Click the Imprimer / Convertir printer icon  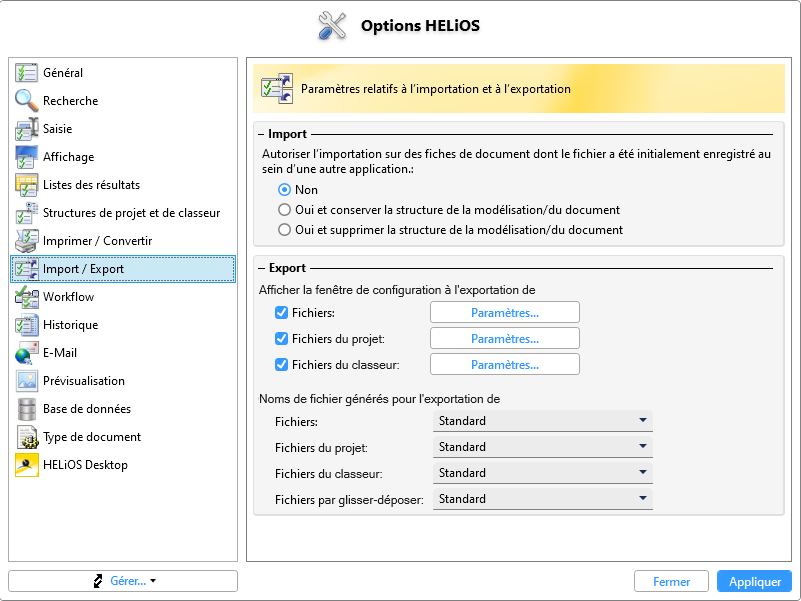point(26,241)
